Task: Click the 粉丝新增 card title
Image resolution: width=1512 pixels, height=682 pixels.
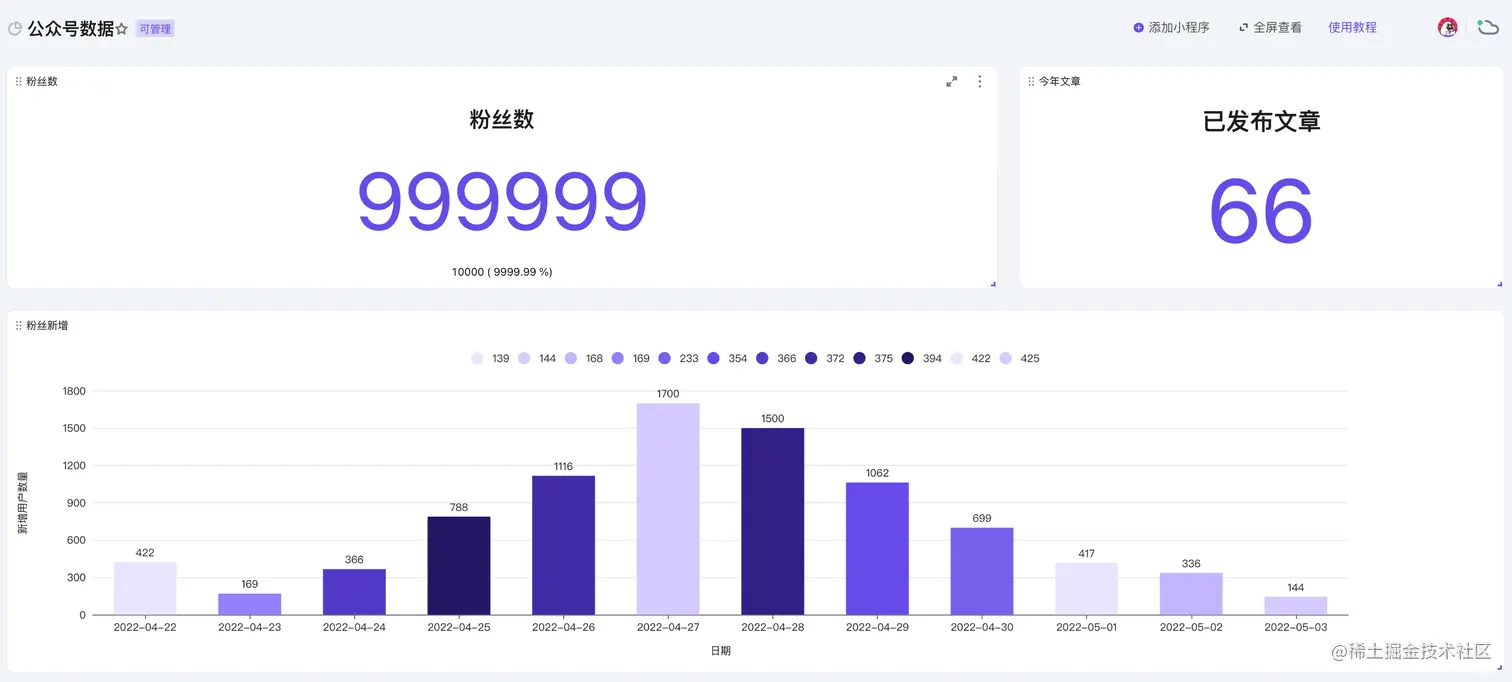Action: pos(47,326)
